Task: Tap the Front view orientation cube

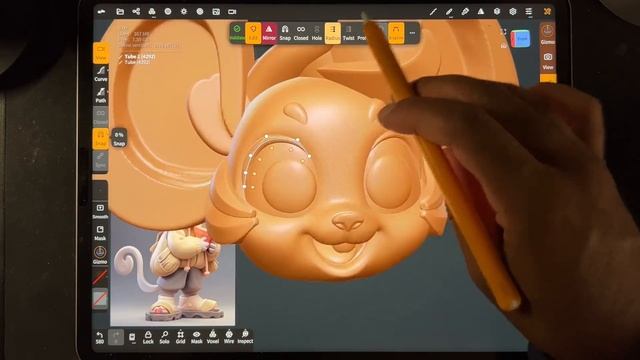Action: pos(521,39)
